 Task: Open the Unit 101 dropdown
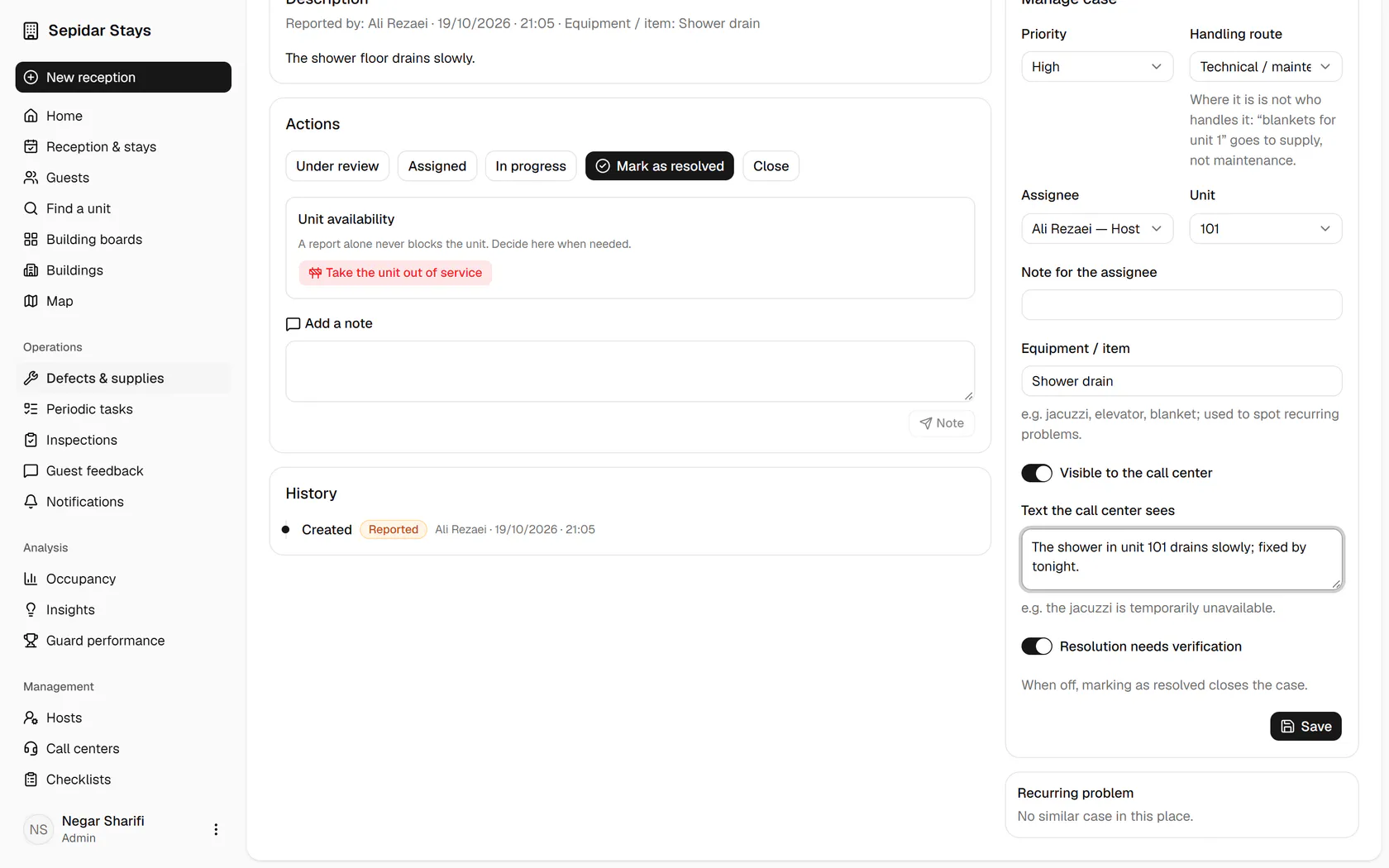1266,229
